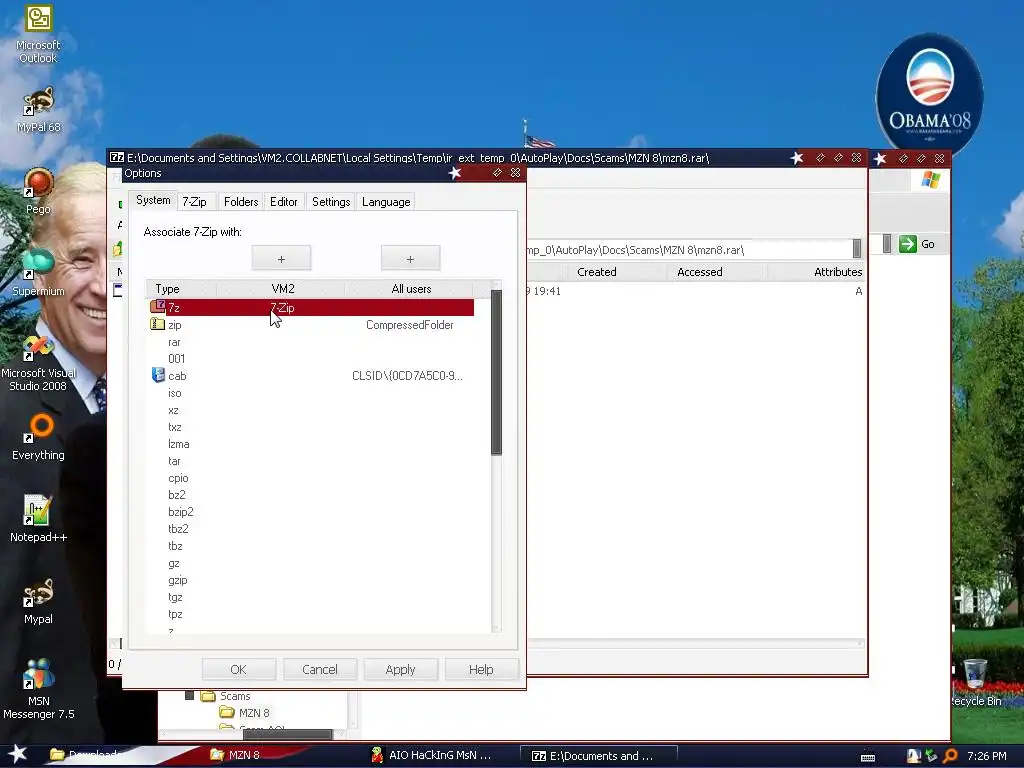Switch to AIO HaCkInG MsN taskbar window
This screenshot has width=1024, height=768.
coord(439,755)
